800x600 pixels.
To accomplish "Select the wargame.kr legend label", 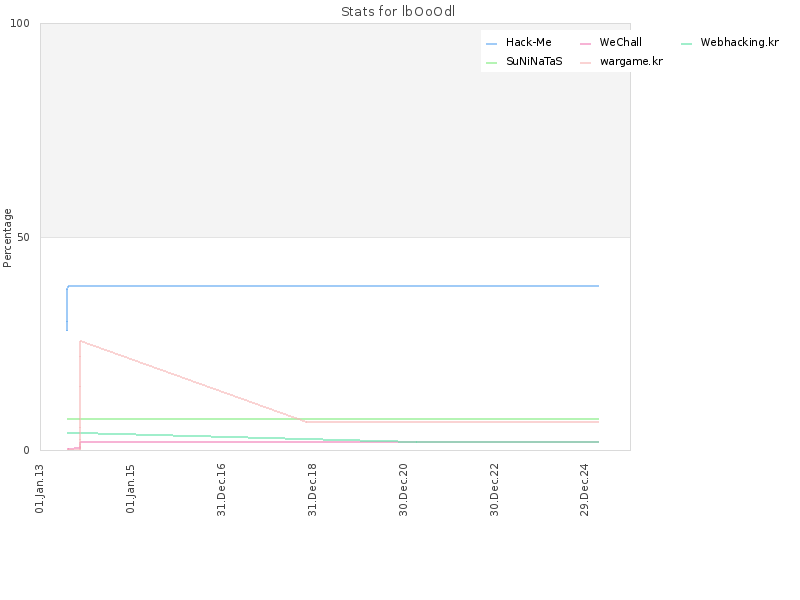I will coord(631,61).
